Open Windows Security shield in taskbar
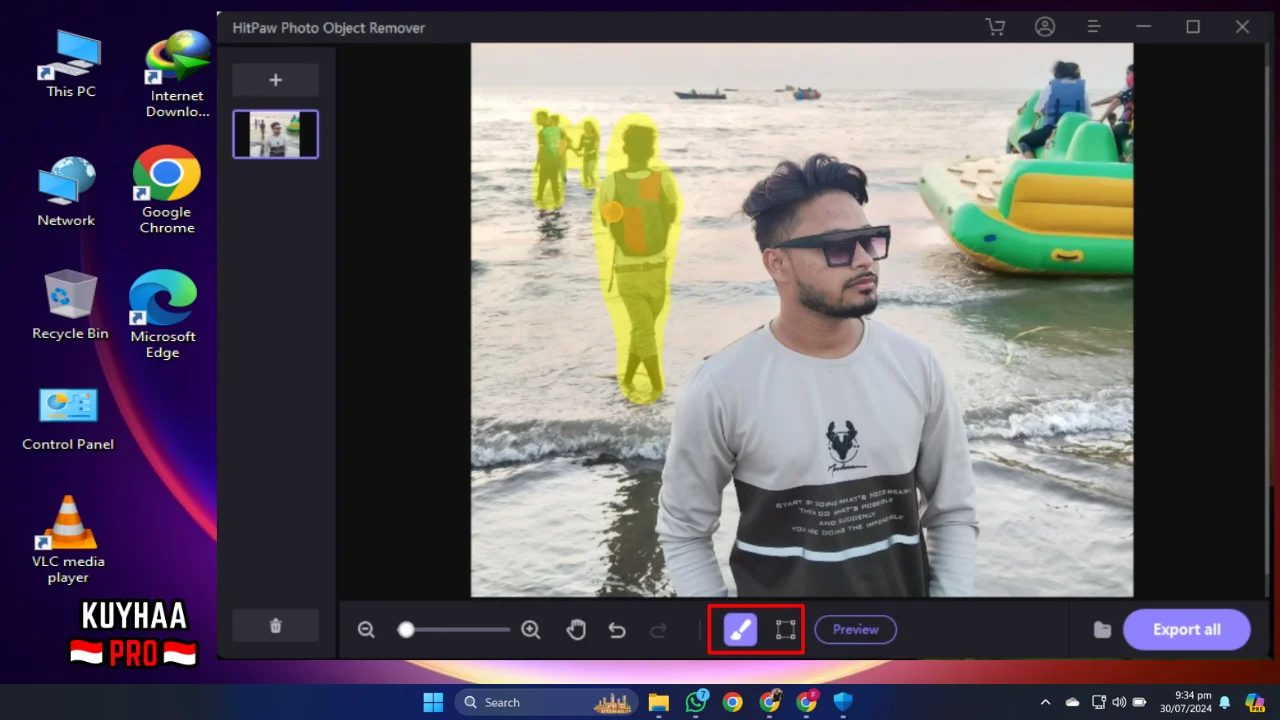Screen dimensions: 1280x720 coord(843,702)
